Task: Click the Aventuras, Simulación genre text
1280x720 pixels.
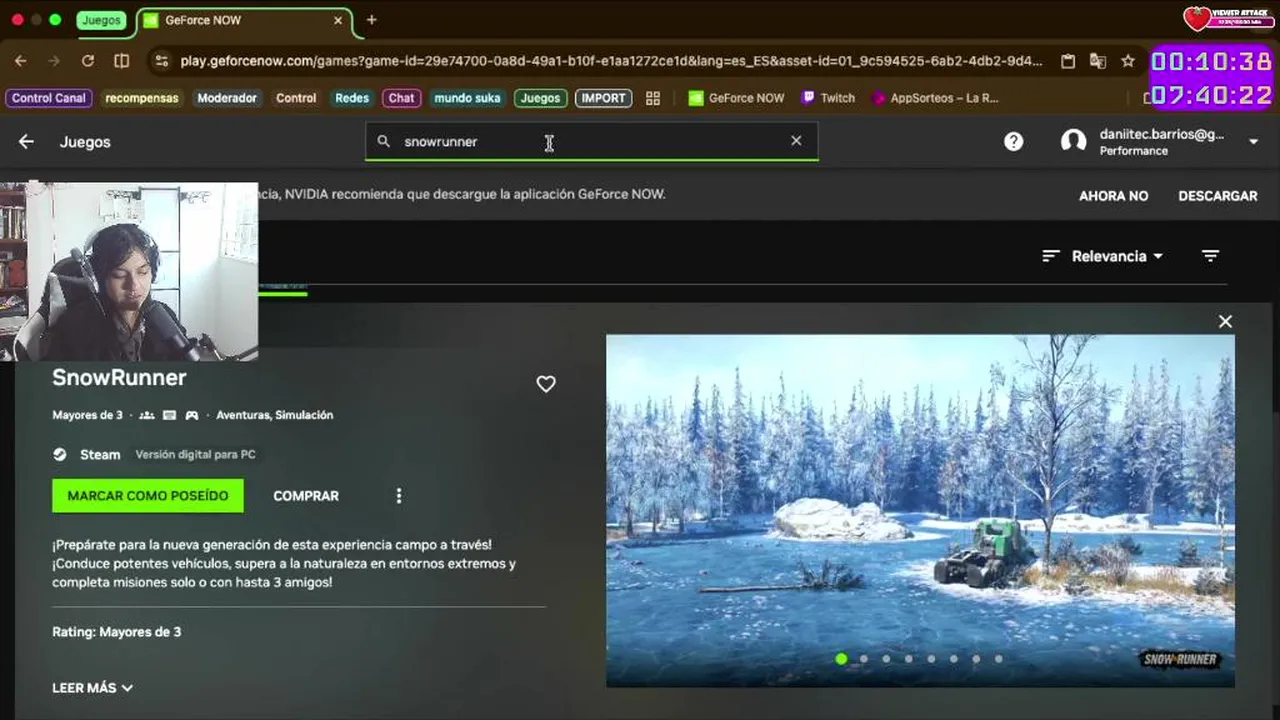Action: click(275, 415)
